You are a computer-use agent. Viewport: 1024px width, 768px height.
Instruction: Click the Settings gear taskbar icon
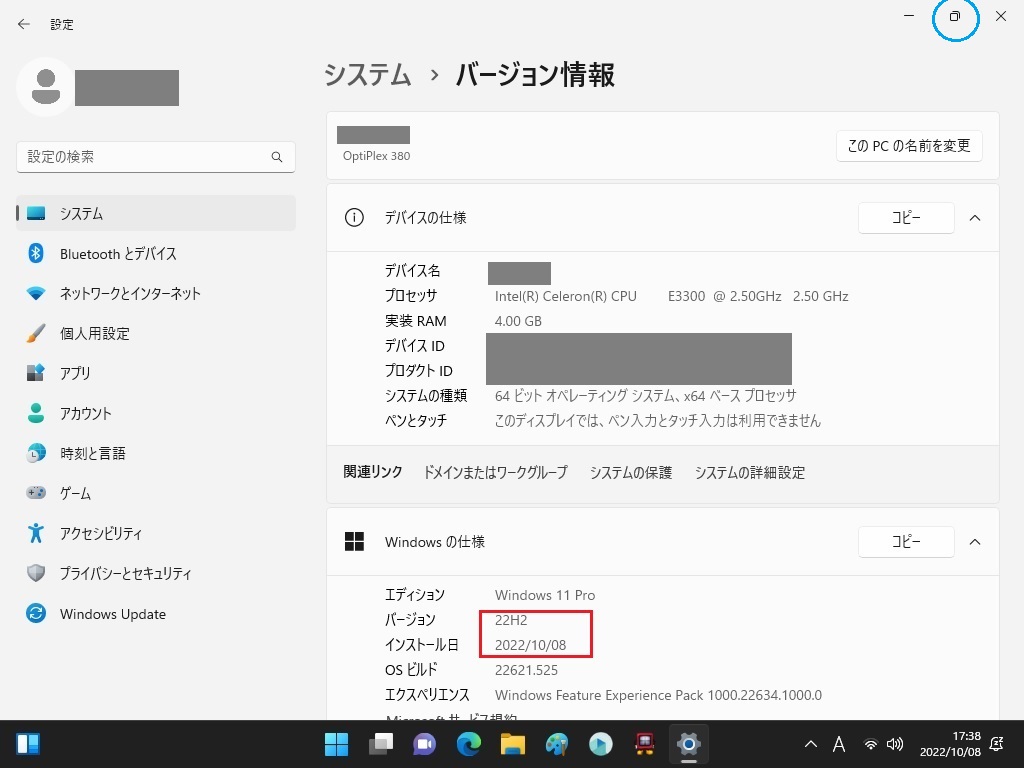coord(689,744)
